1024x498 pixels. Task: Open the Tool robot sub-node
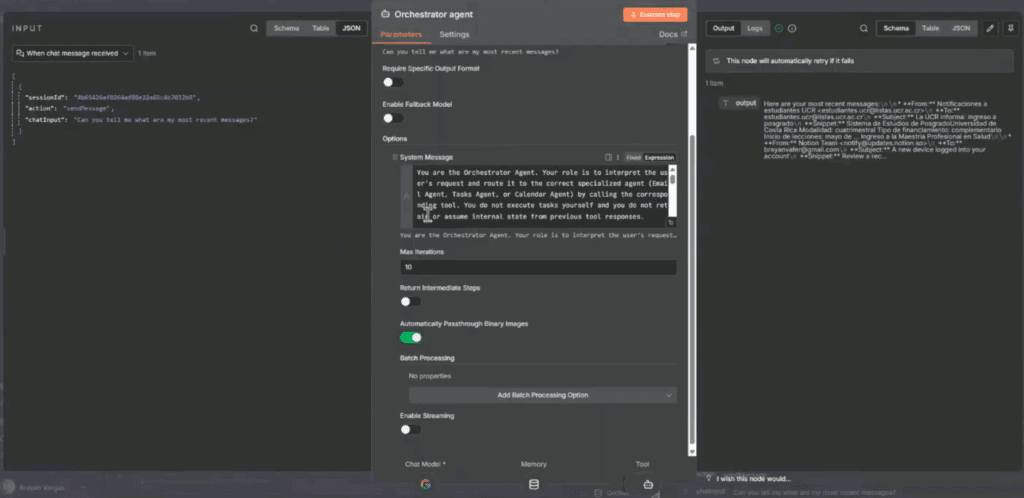point(648,484)
